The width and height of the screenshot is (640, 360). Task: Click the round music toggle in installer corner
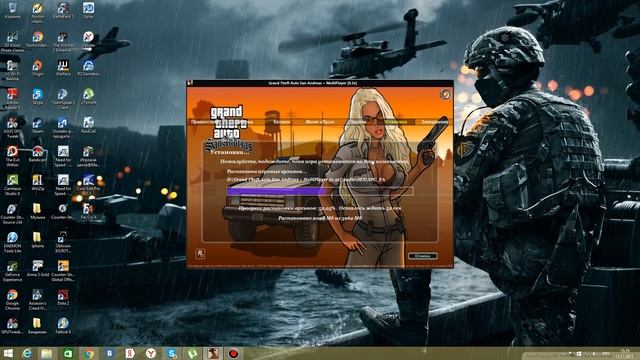(445, 95)
